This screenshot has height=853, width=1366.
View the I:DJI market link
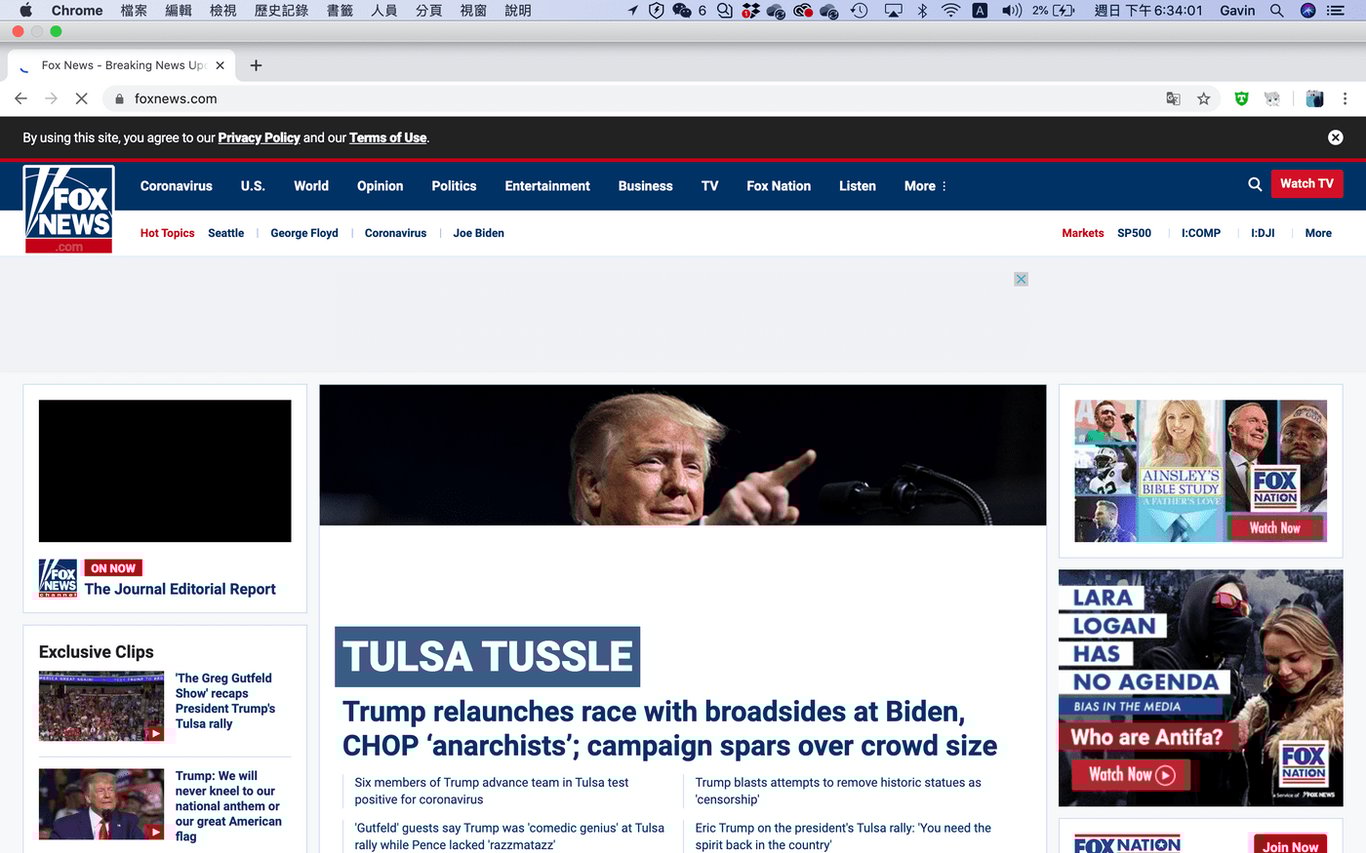click(x=1263, y=233)
